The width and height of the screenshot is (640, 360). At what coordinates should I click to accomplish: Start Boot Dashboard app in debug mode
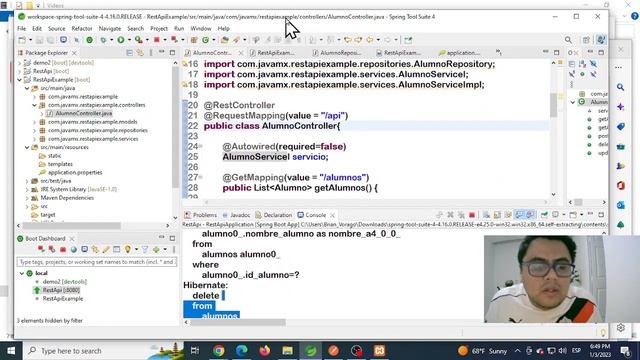[x=52, y=249]
